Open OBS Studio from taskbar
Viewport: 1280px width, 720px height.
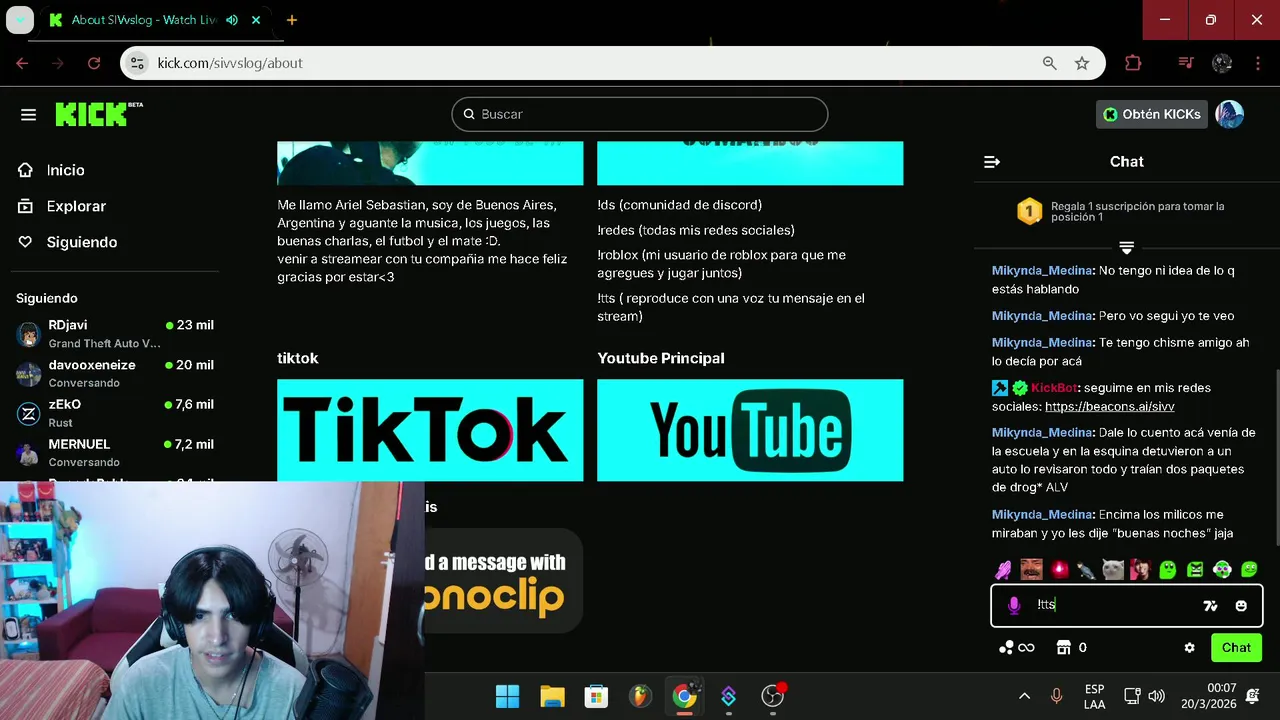click(772, 696)
